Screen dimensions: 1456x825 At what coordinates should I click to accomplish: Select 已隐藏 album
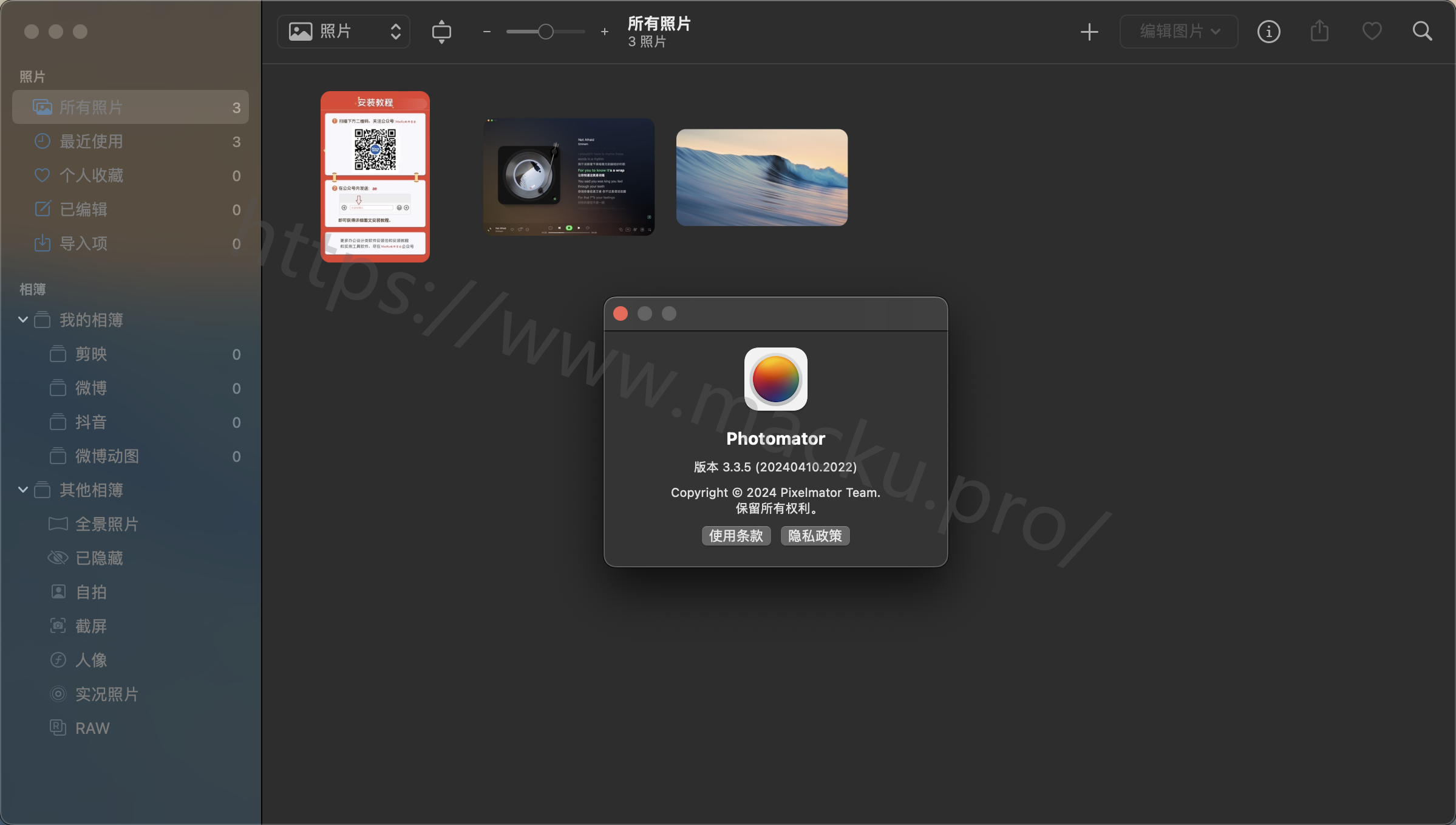pyautogui.click(x=131, y=558)
